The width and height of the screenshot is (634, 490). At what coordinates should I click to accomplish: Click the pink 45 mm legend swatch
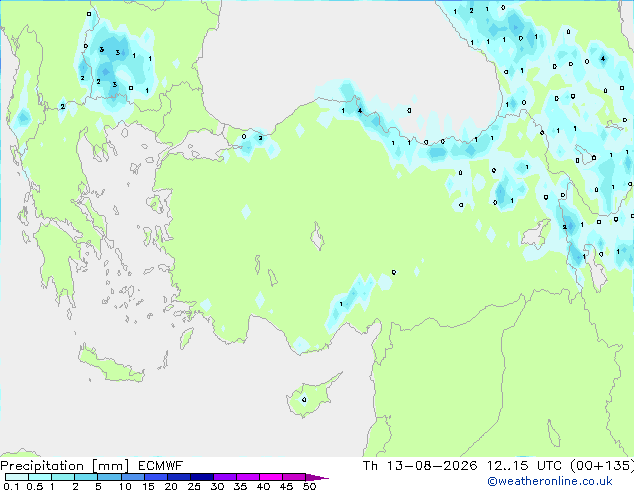coord(294,477)
